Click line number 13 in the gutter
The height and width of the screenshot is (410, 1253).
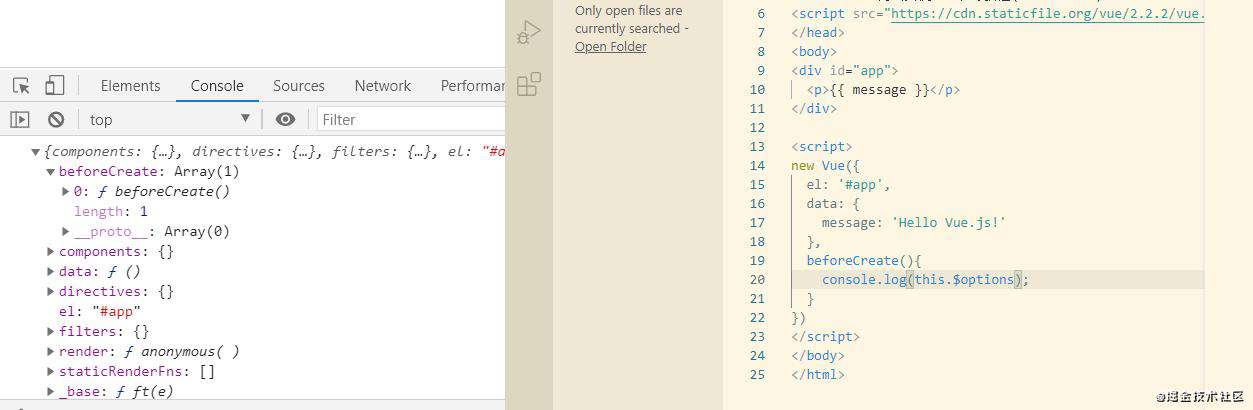(757, 147)
